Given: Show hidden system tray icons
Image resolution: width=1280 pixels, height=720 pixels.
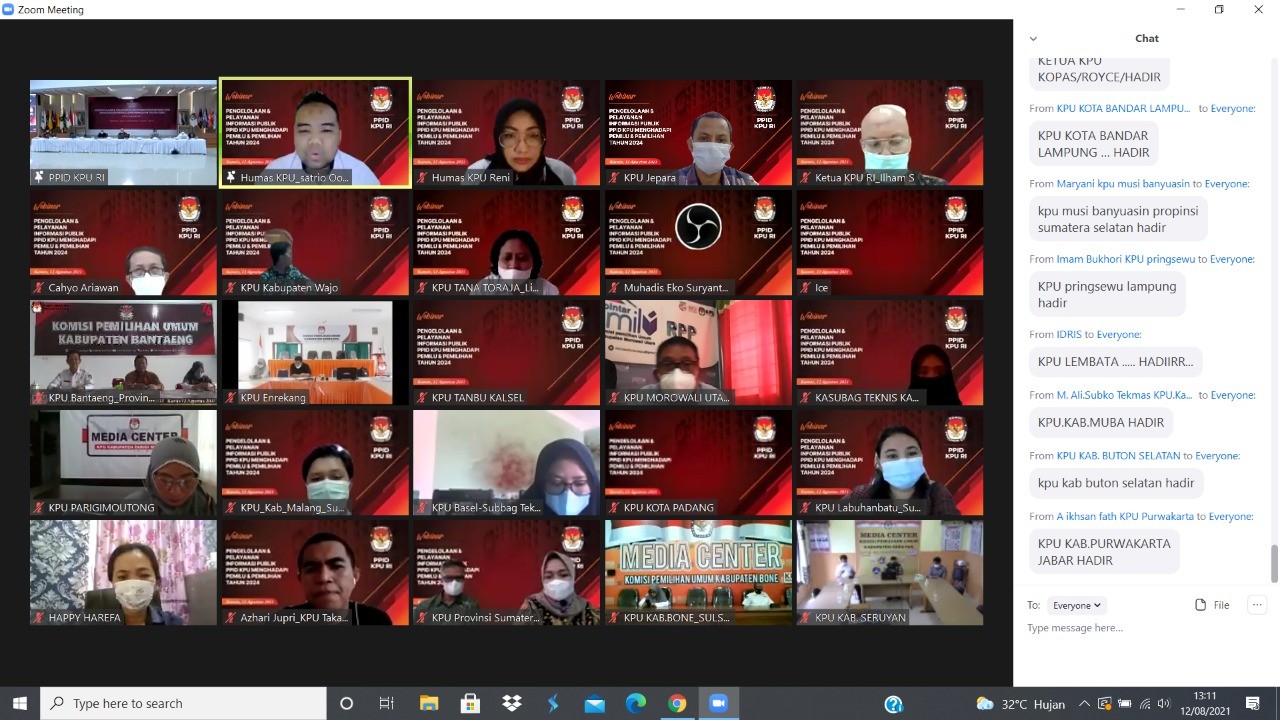Looking at the screenshot, I should click(1084, 704).
